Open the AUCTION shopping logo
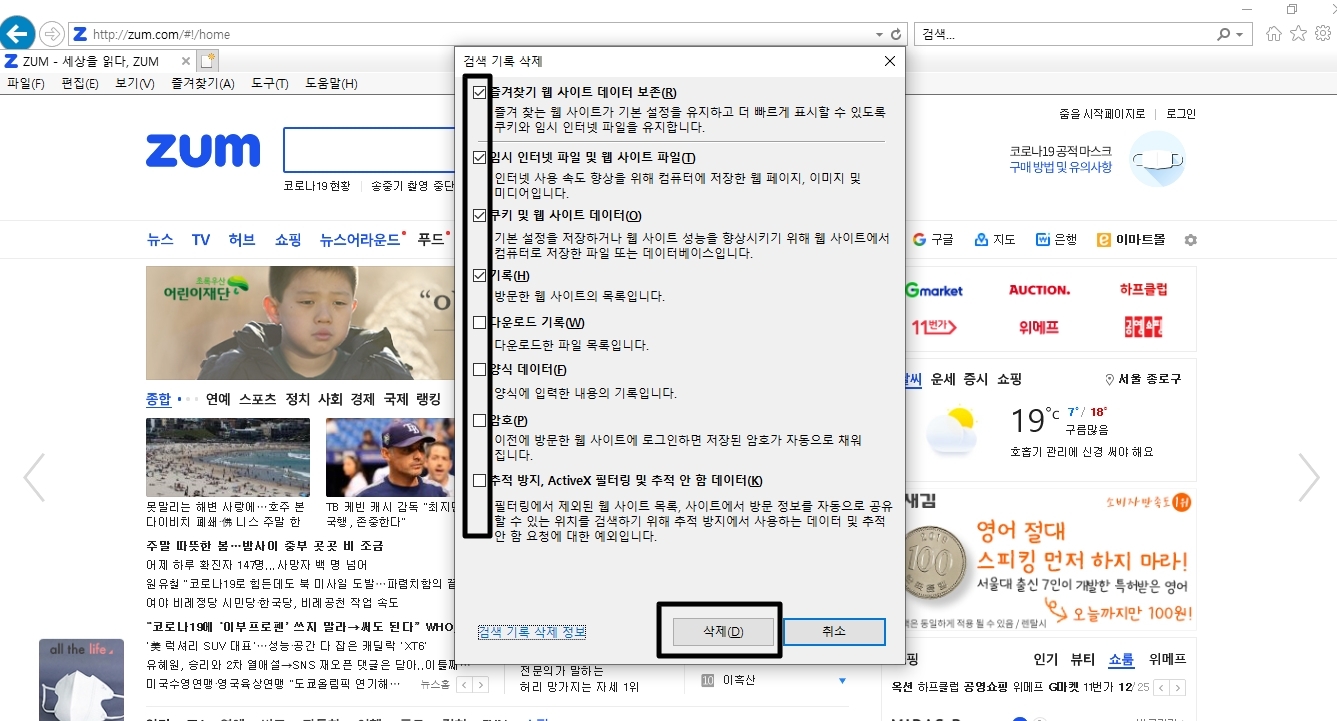Image resolution: width=1337 pixels, height=721 pixels. [1039, 290]
